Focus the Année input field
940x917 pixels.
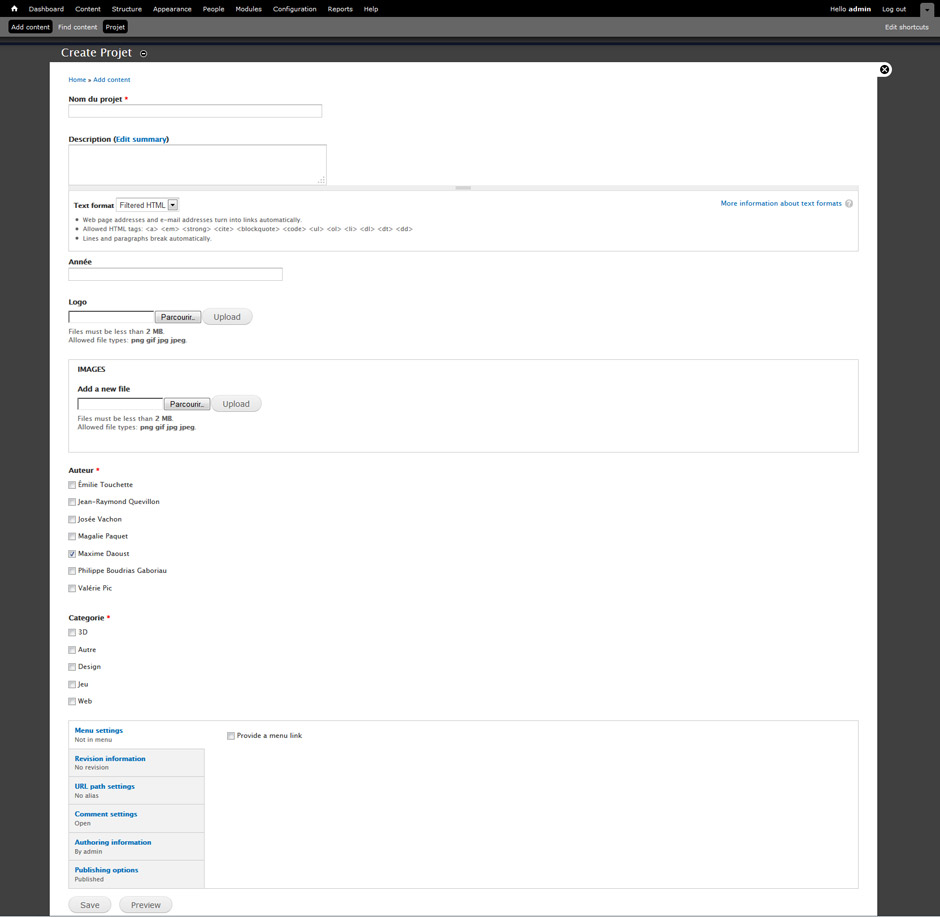point(175,275)
